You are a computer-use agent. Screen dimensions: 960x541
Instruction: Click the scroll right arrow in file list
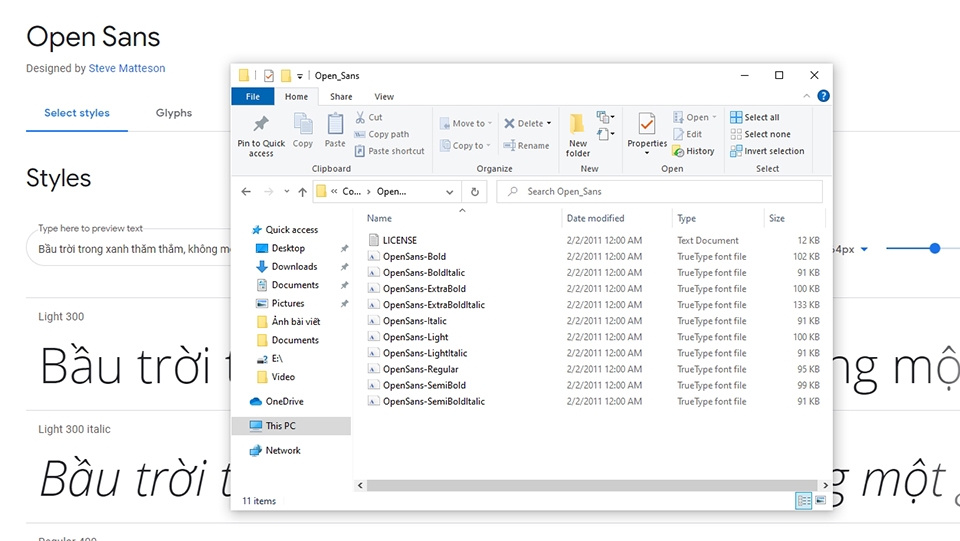825,485
